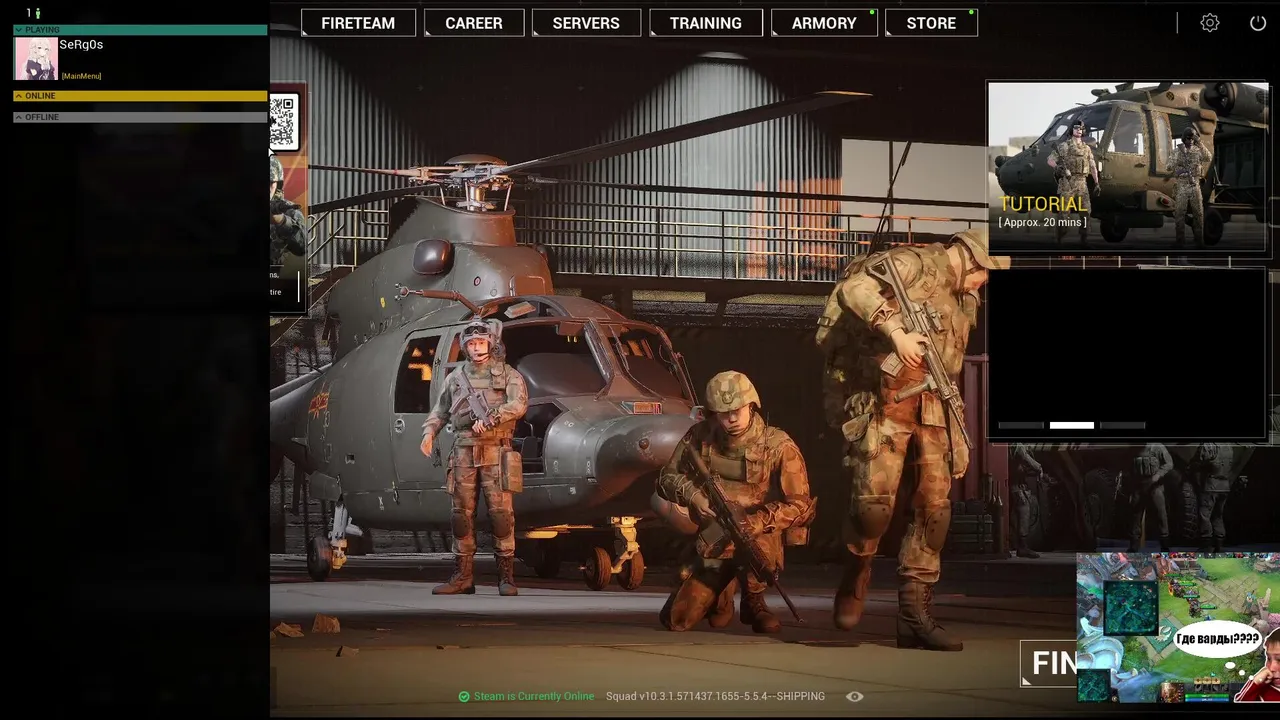Select the third carousel page indicator

(1123, 425)
